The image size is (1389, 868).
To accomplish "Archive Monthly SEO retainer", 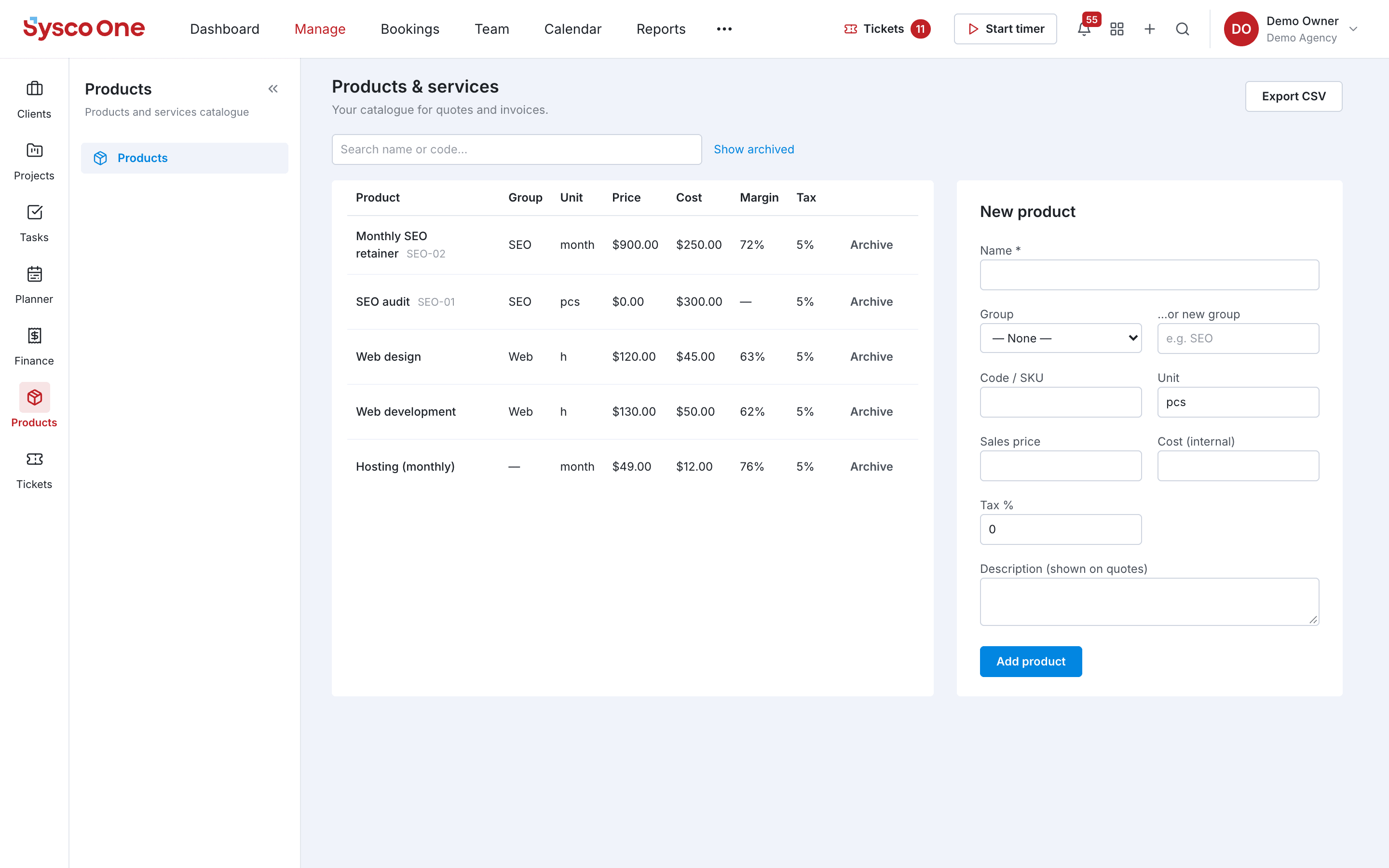I will point(871,244).
